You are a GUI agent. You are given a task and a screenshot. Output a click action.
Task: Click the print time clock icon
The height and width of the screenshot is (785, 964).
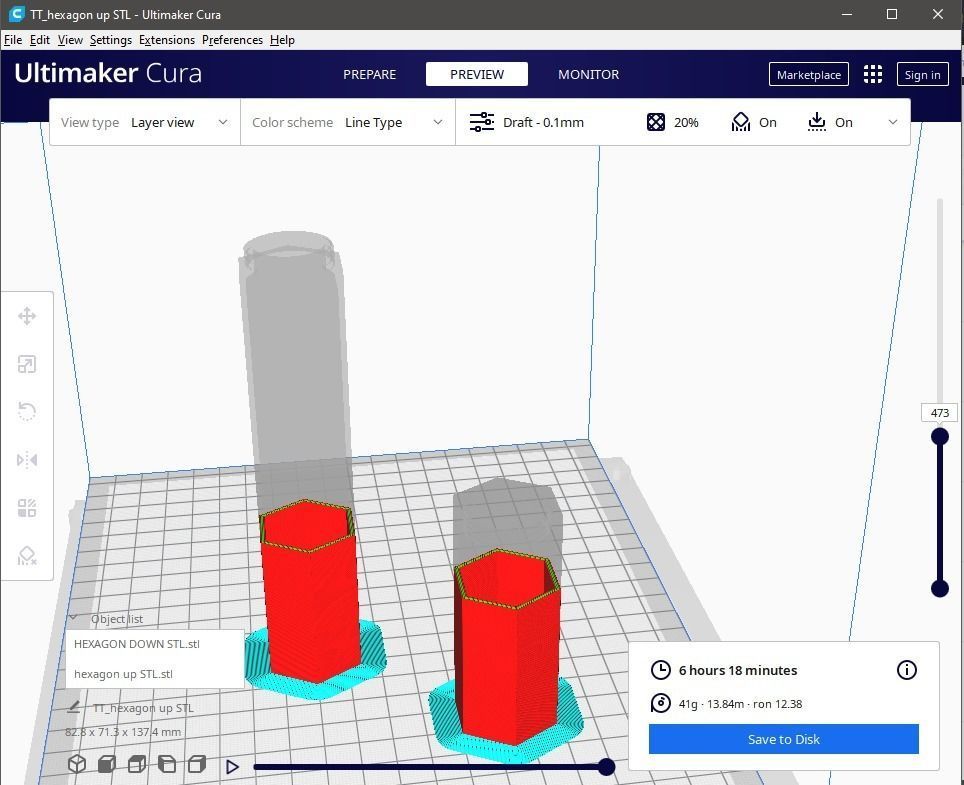[660, 670]
